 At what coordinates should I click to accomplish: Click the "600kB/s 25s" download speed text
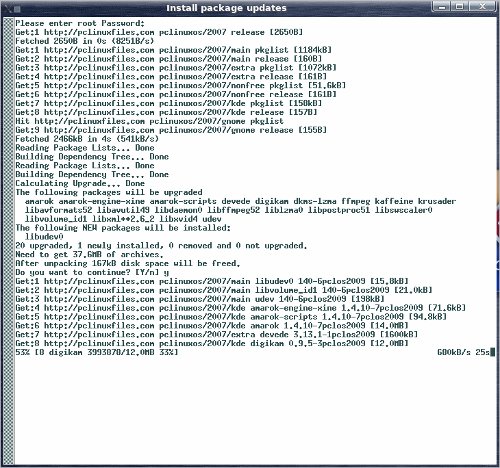(x=464, y=352)
